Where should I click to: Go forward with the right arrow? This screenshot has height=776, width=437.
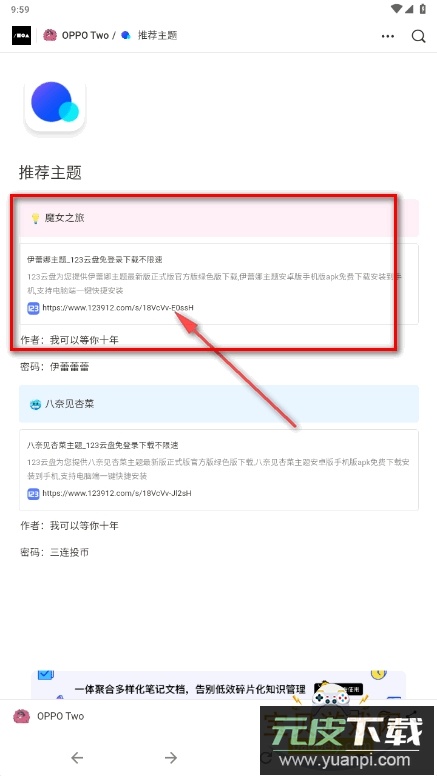tap(171, 757)
